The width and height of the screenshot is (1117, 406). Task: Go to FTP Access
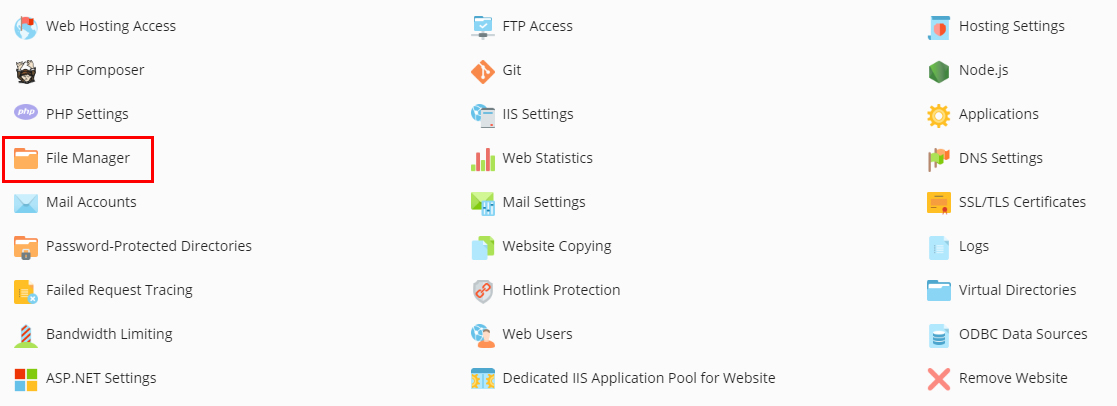point(538,26)
